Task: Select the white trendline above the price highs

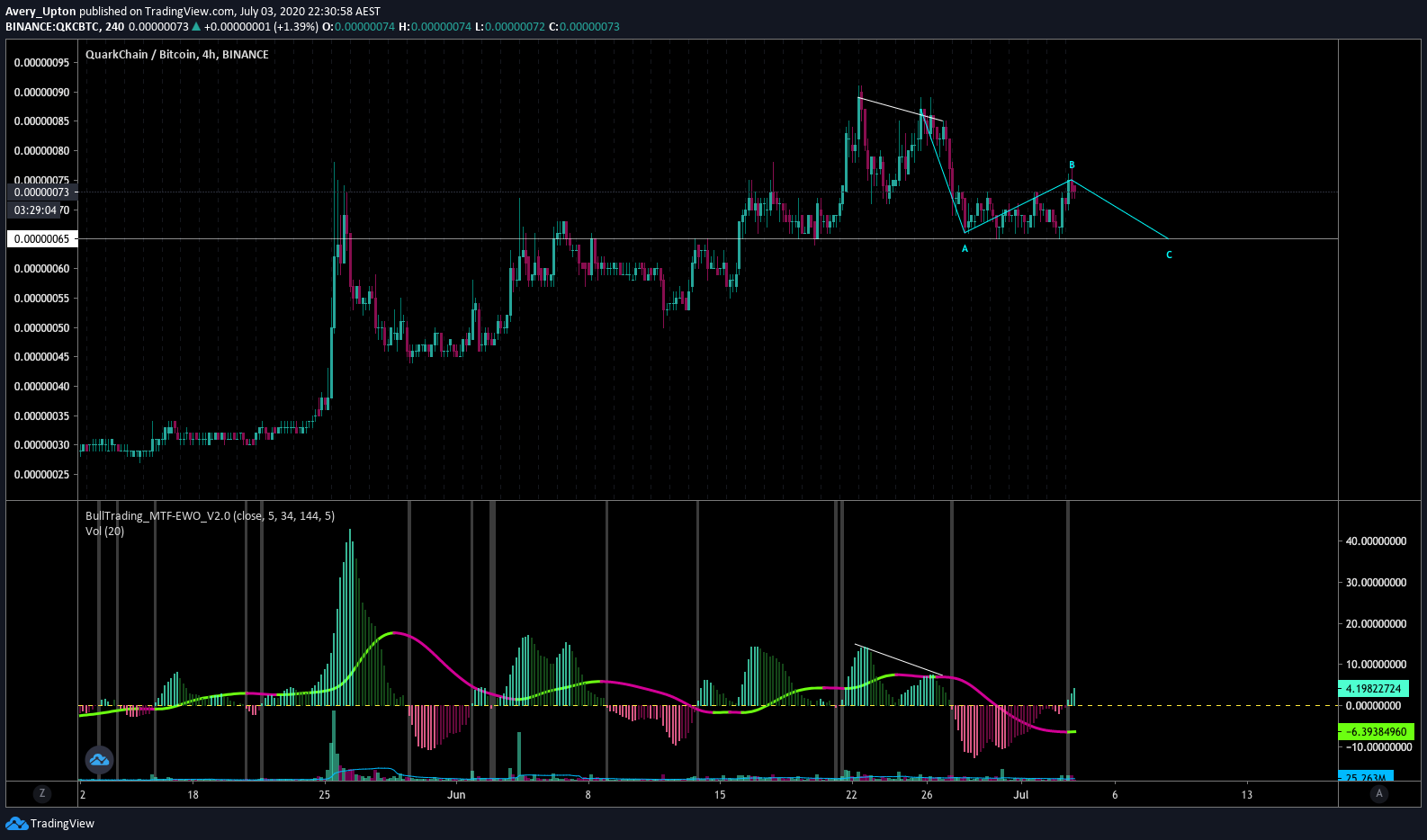Action: point(901,109)
